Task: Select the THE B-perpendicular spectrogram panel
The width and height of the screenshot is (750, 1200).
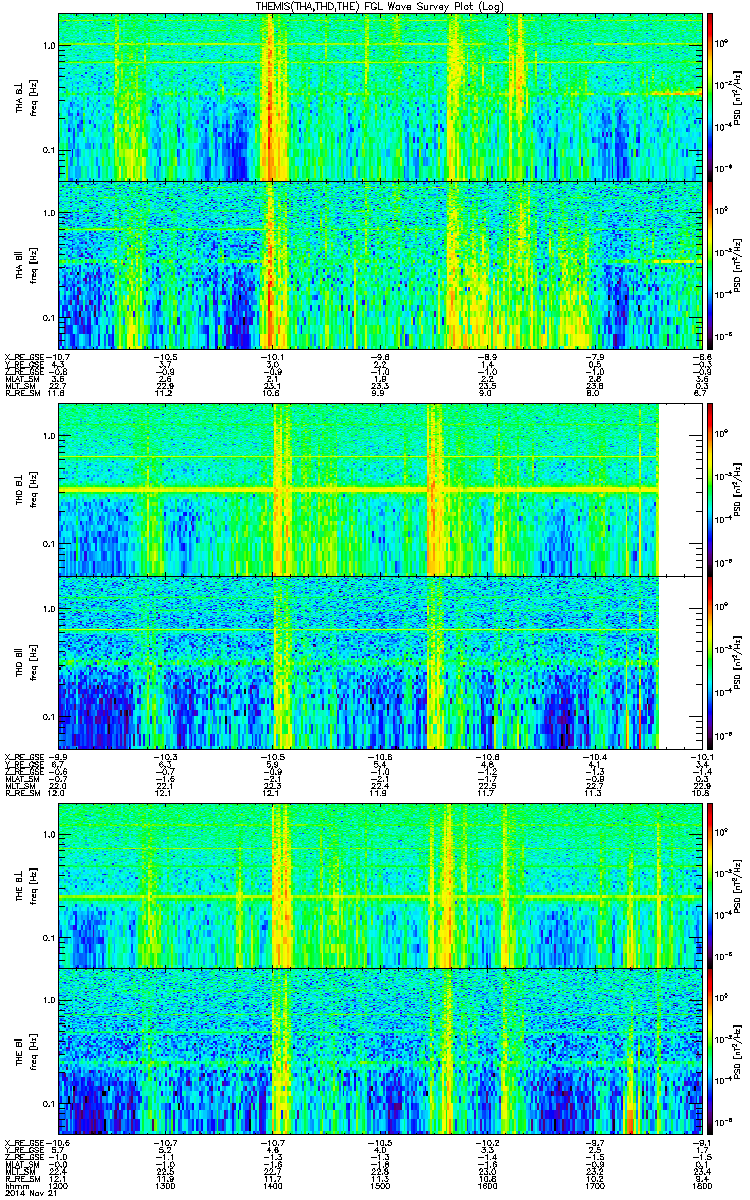Action: [379, 885]
